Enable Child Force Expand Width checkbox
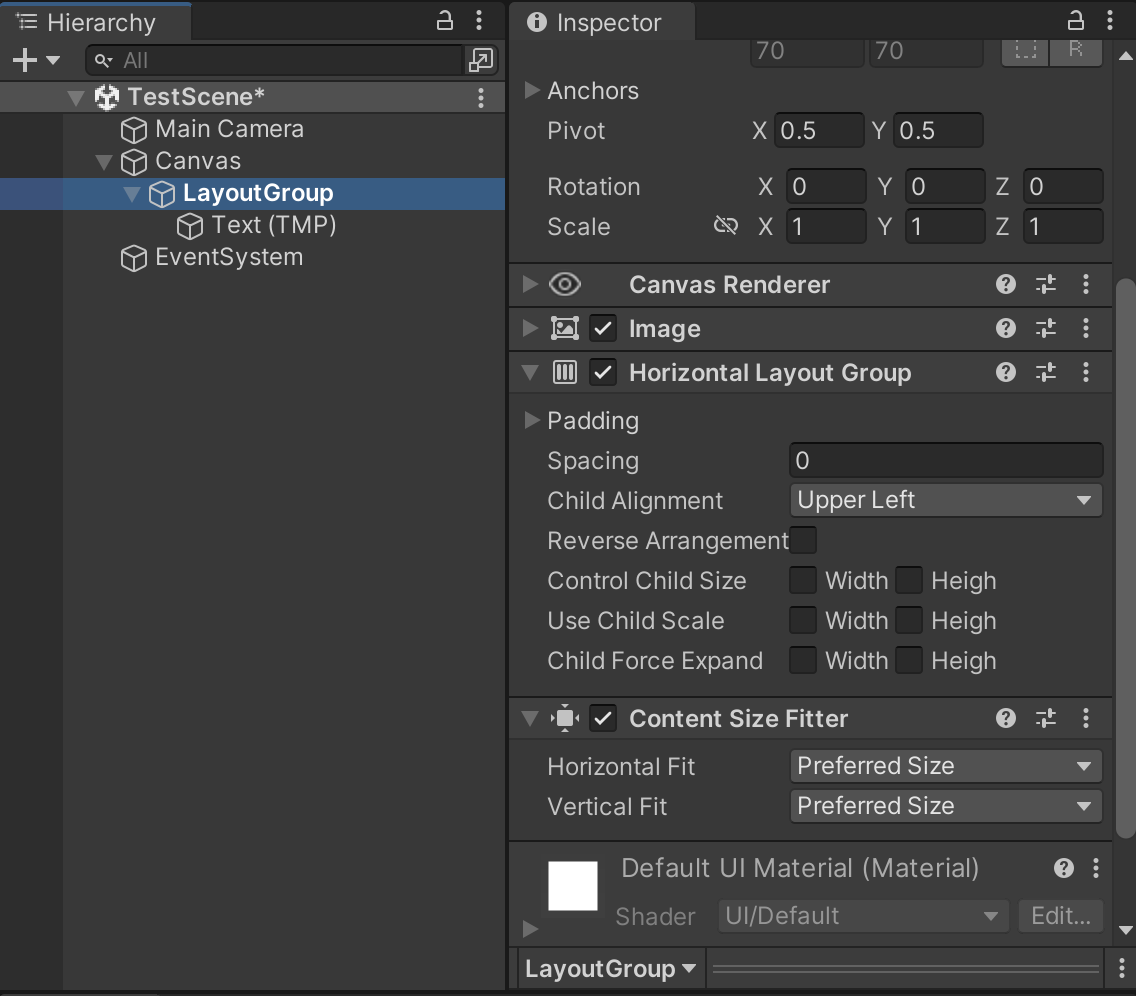 coord(803,660)
